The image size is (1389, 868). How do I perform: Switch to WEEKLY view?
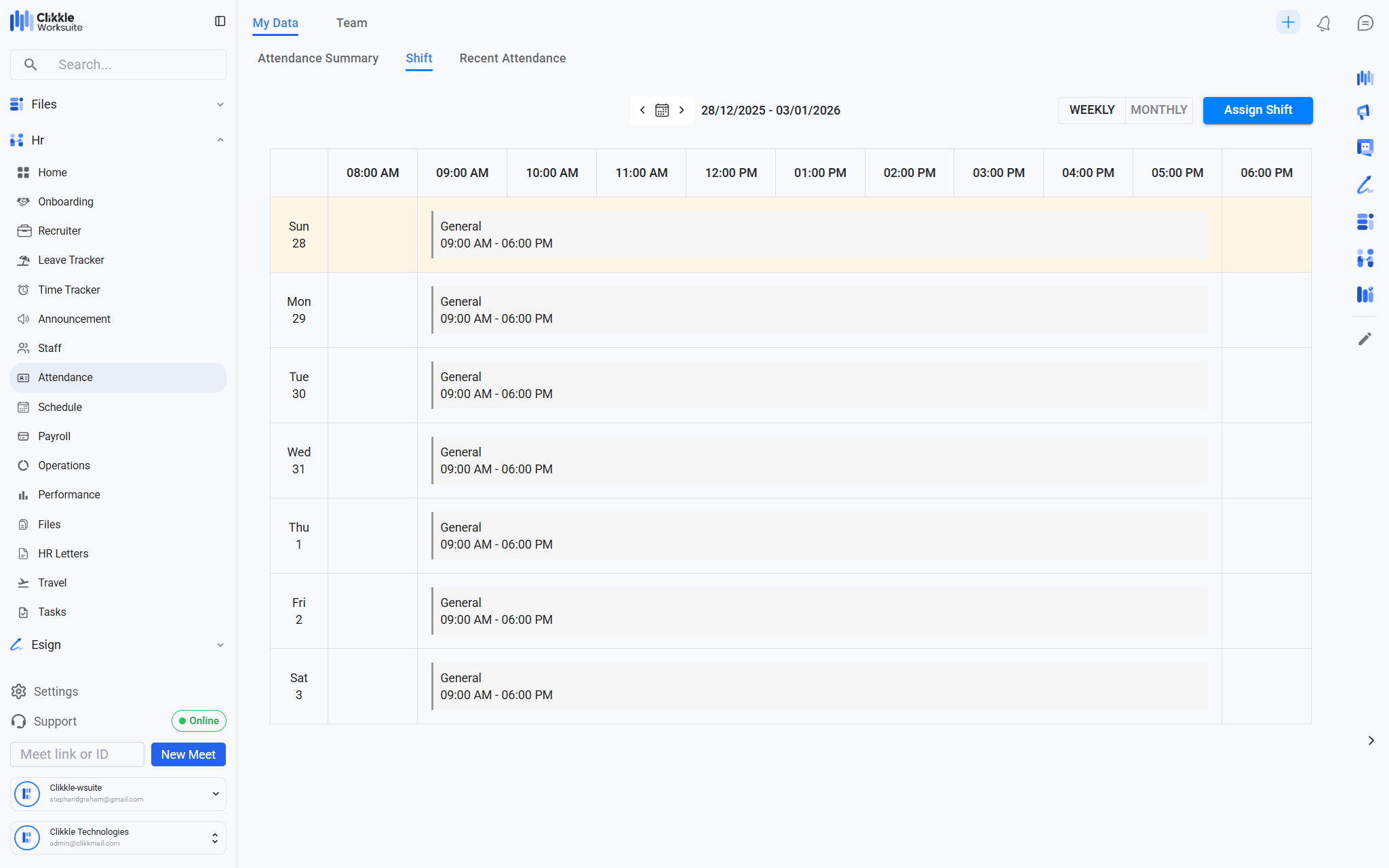[x=1091, y=110]
